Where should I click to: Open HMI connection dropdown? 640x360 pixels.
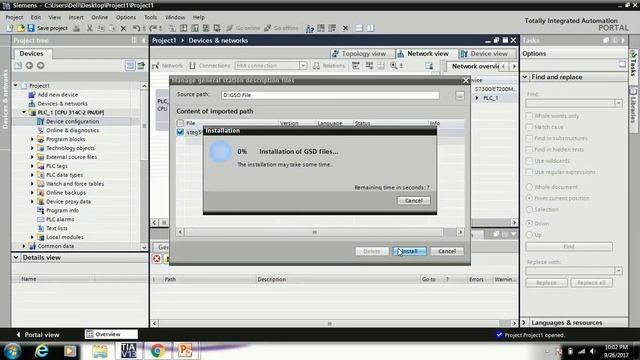303,66
